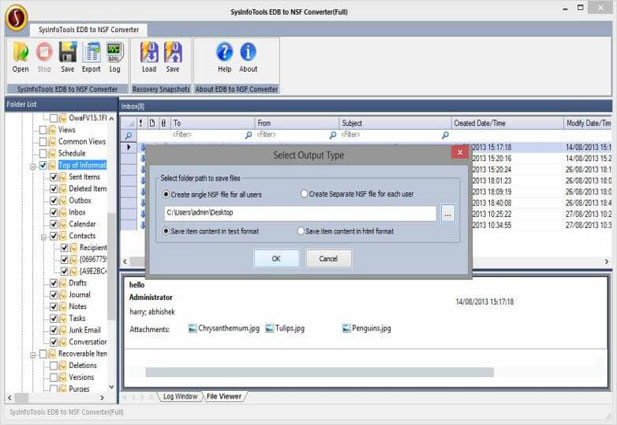This screenshot has height=425, width=617.
Task: Click the search icon in To filter
Action: coord(248,135)
